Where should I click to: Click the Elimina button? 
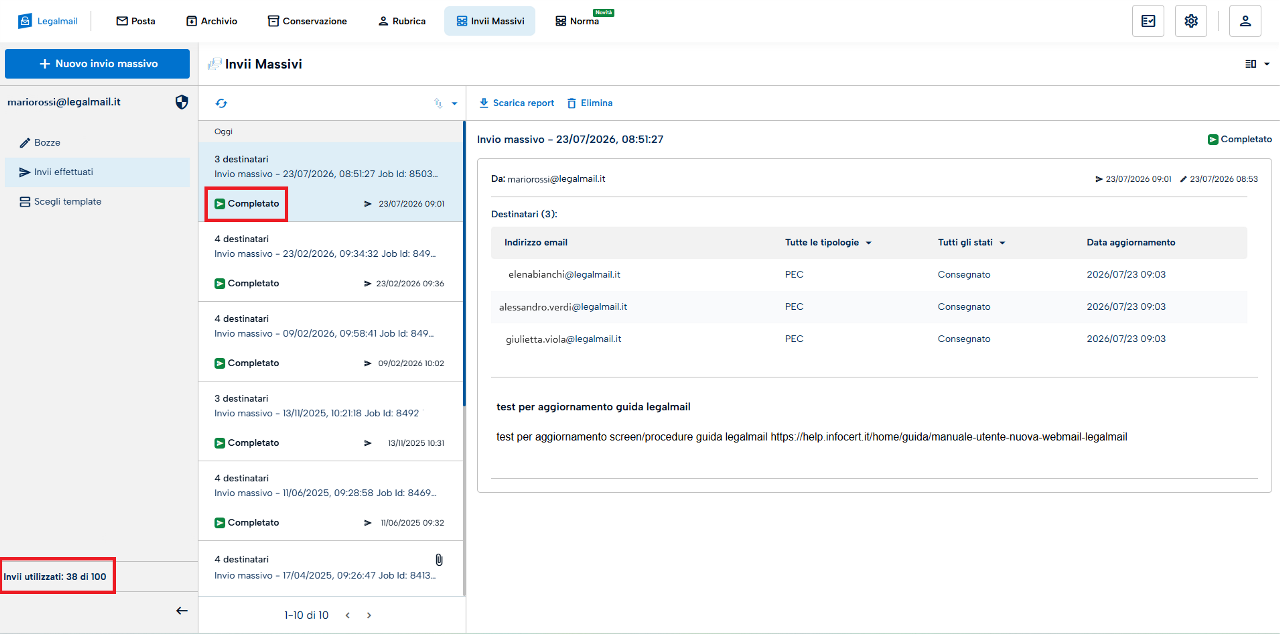pyautogui.click(x=589, y=103)
